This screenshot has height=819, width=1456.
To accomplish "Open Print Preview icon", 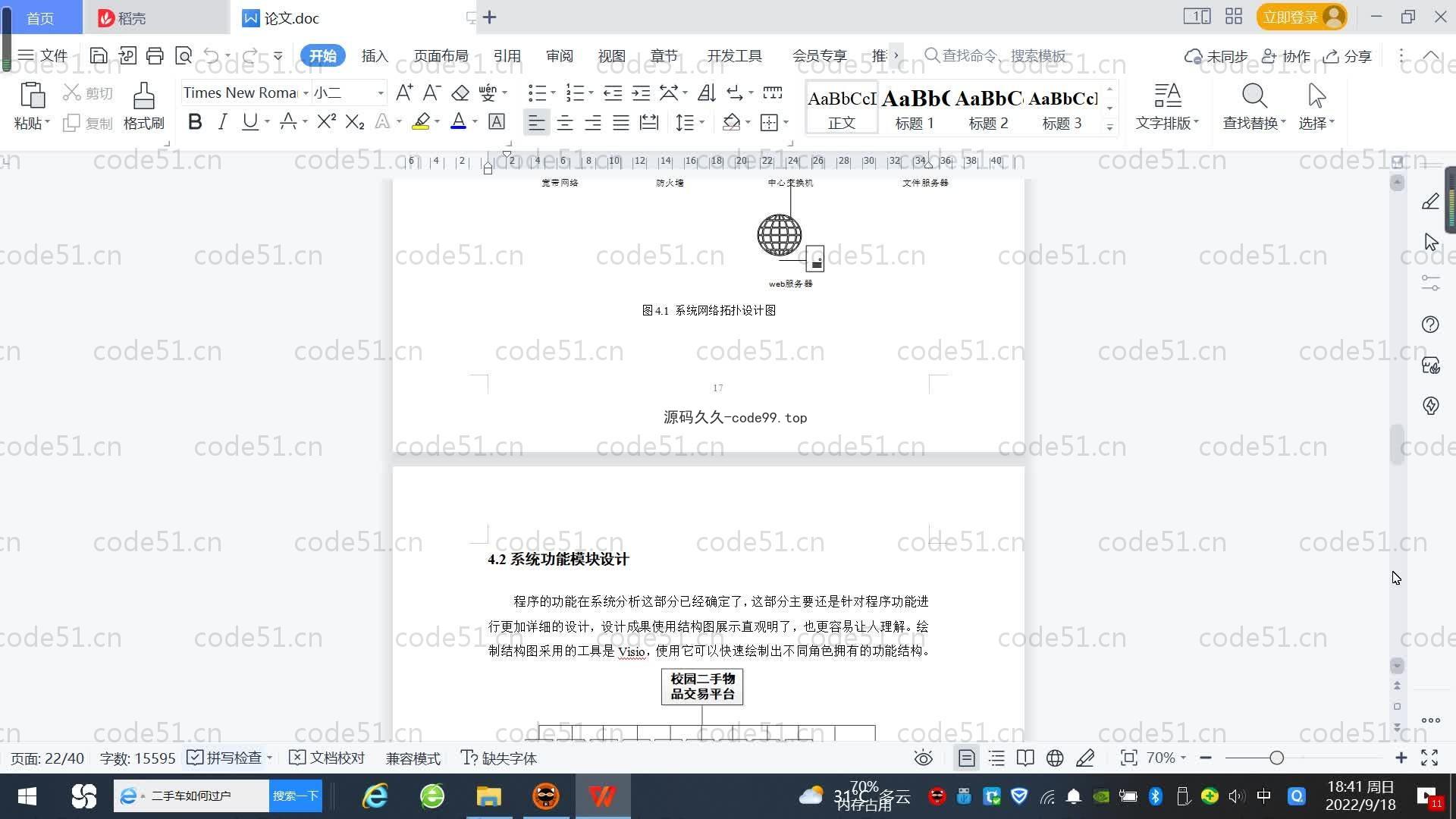I will [x=184, y=55].
